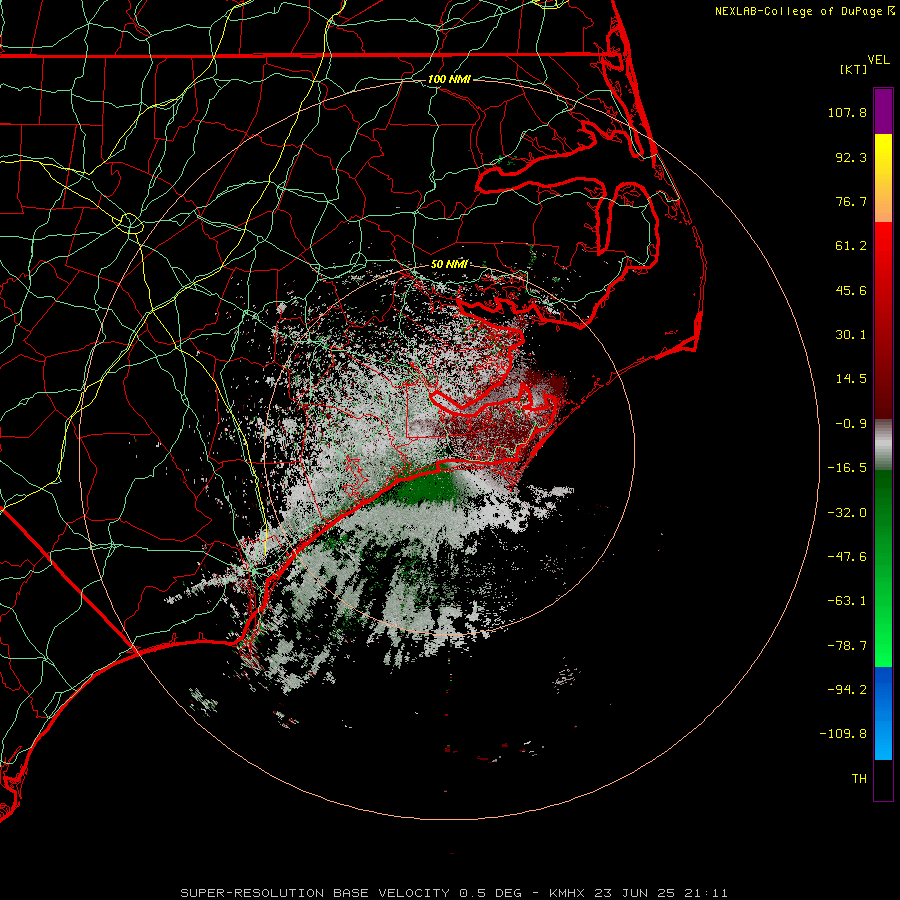Click the -16.5 legend value
The width and height of the screenshot is (900, 900).
(x=847, y=468)
